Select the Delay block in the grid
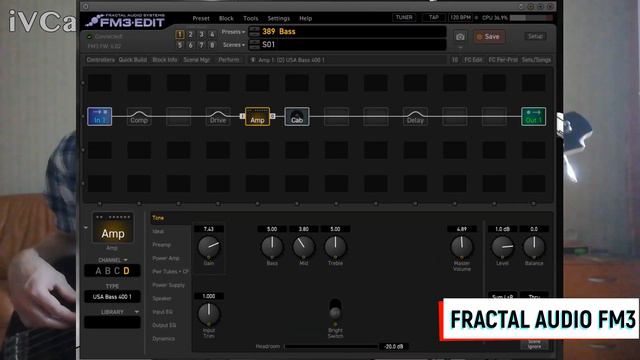The image size is (640, 360). click(x=415, y=117)
